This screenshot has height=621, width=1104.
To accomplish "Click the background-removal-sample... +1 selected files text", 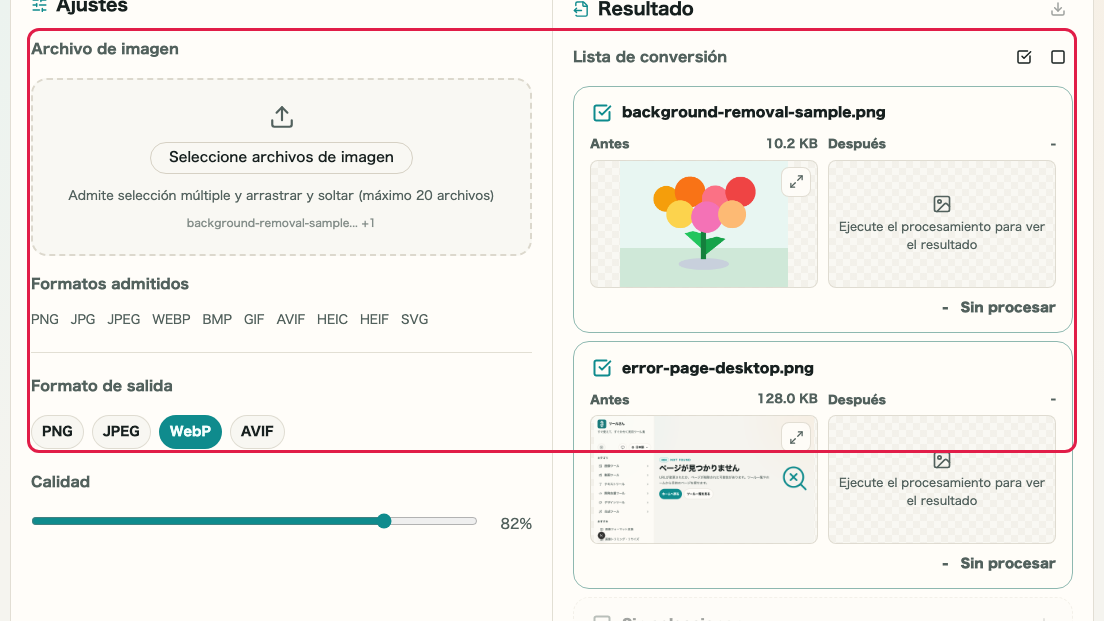I will [280, 223].
